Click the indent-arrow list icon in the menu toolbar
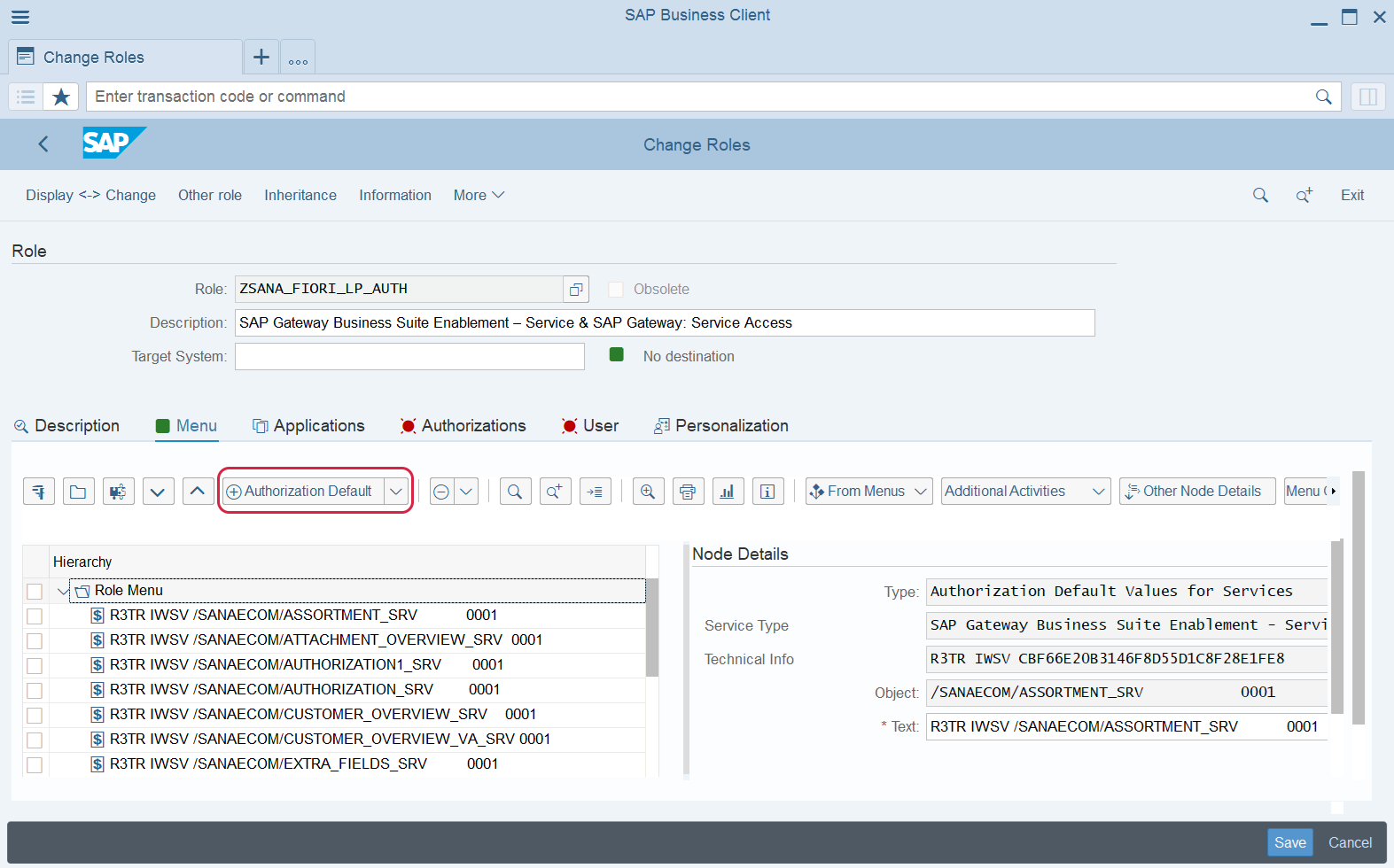This screenshot has width=1394, height=868. click(595, 491)
